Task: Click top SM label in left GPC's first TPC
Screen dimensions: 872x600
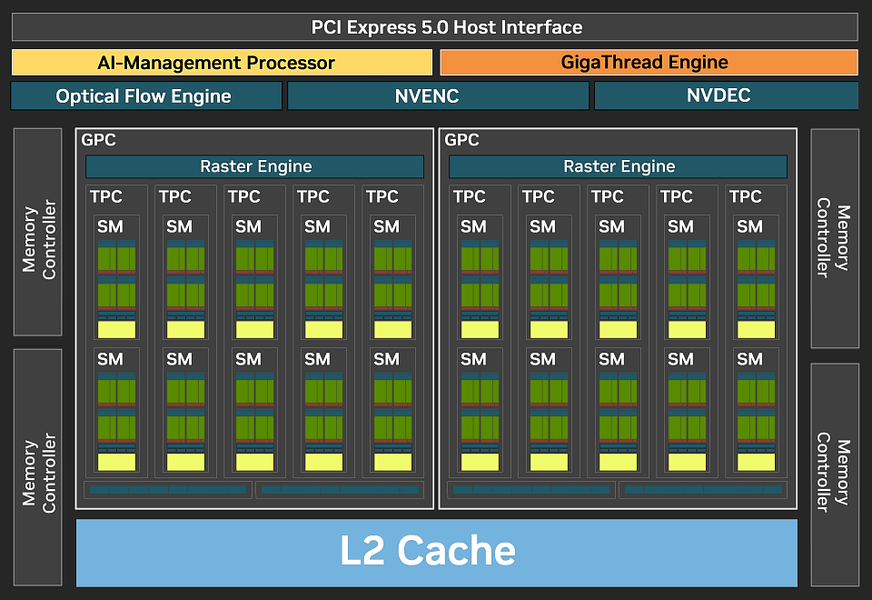Action: tap(110, 227)
